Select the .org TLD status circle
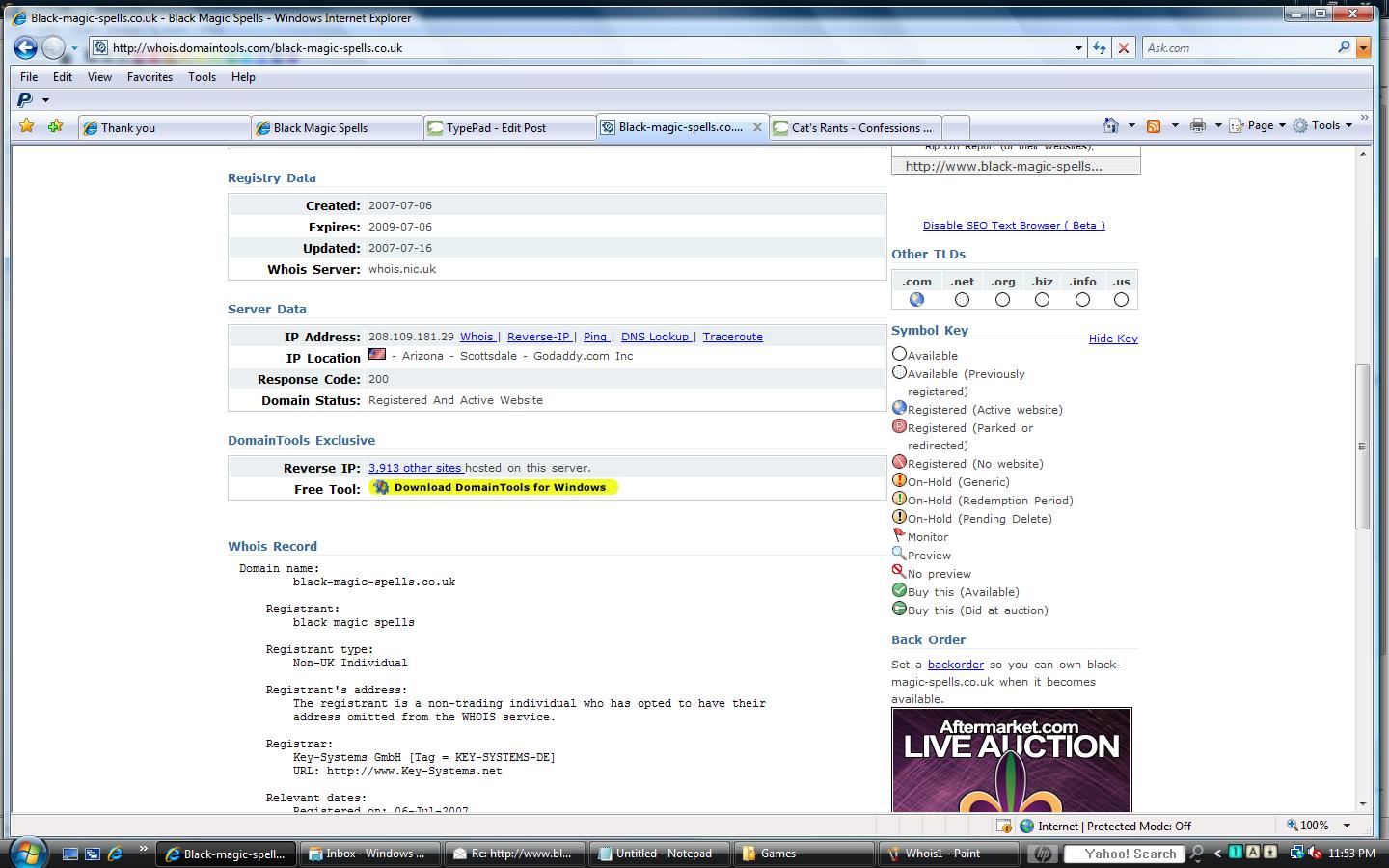The width and height of the screenshot is (1389, 868). pos(1002,300)
